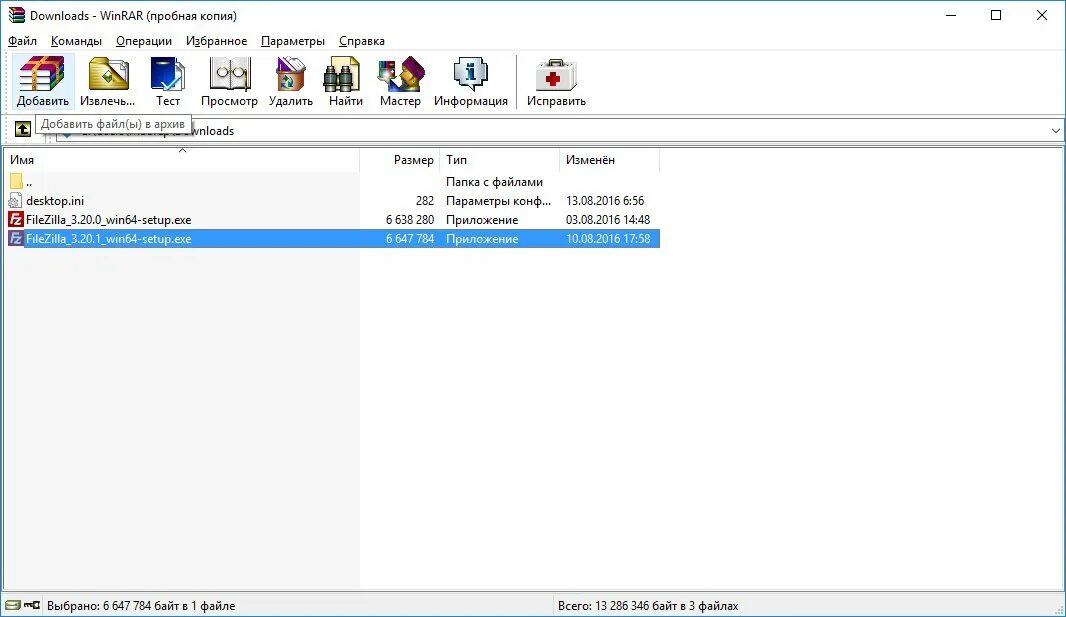Select FileZilla_3.20.0_win64-setup.exe file name
Image resolution: width=1066 pixels, height=617 pixels.
[x=109, y=219]
